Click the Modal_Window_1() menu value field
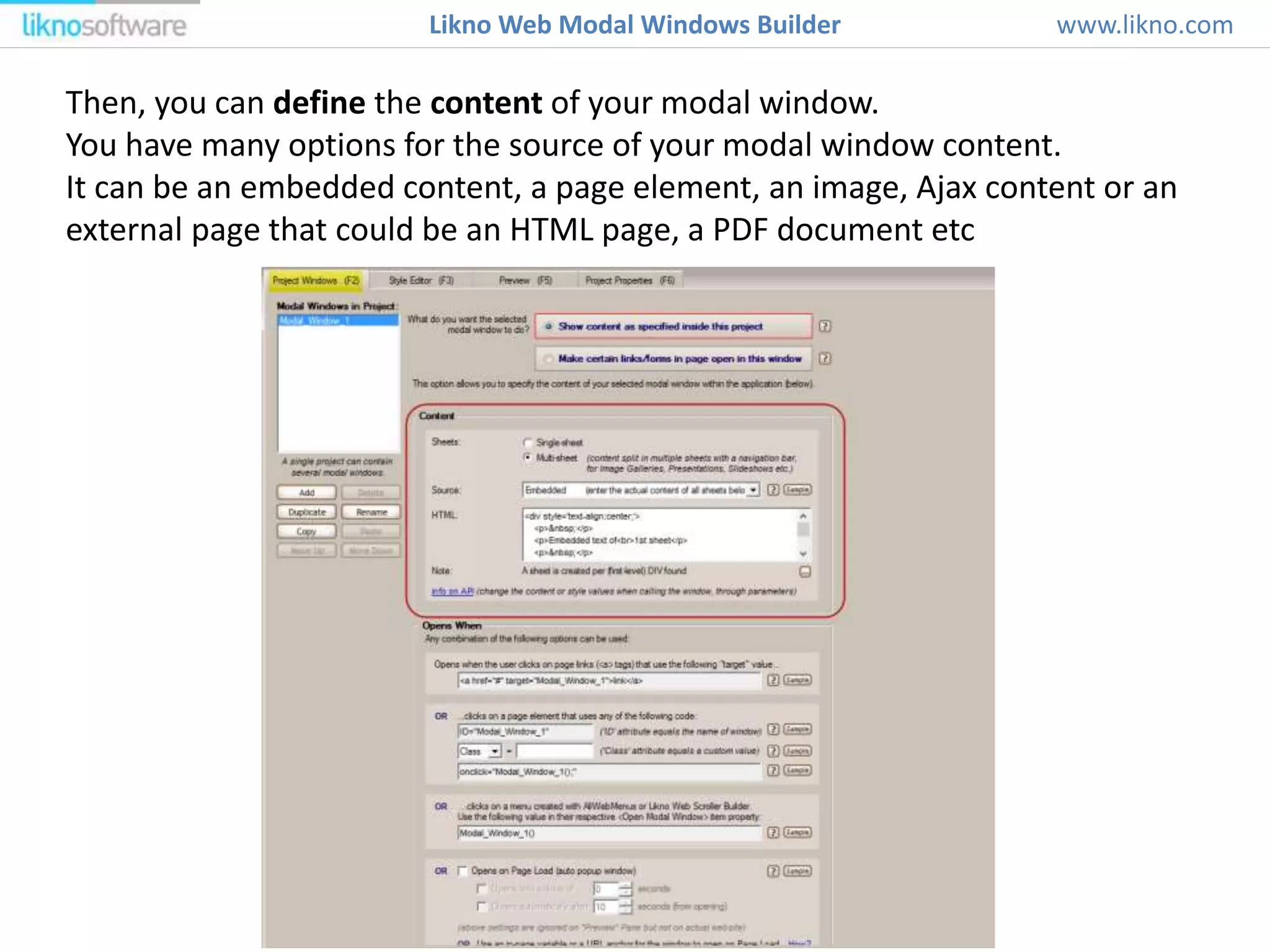The width and height of the screenshot is (1270, 952). [609, 833]
